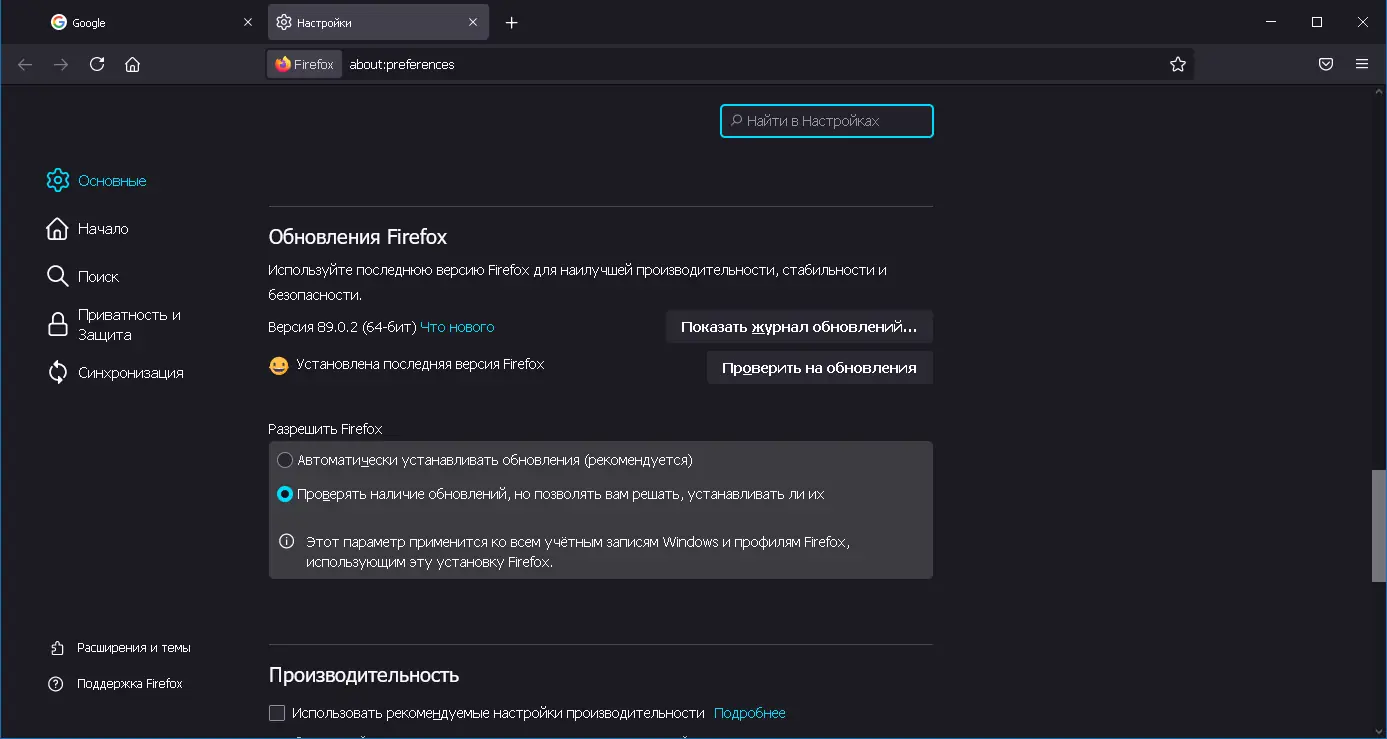Image resolution: width=1387 pixels, height=739 pixels.
Task: Open the Pocket save icon
Action: click(x=1326, y=64)
